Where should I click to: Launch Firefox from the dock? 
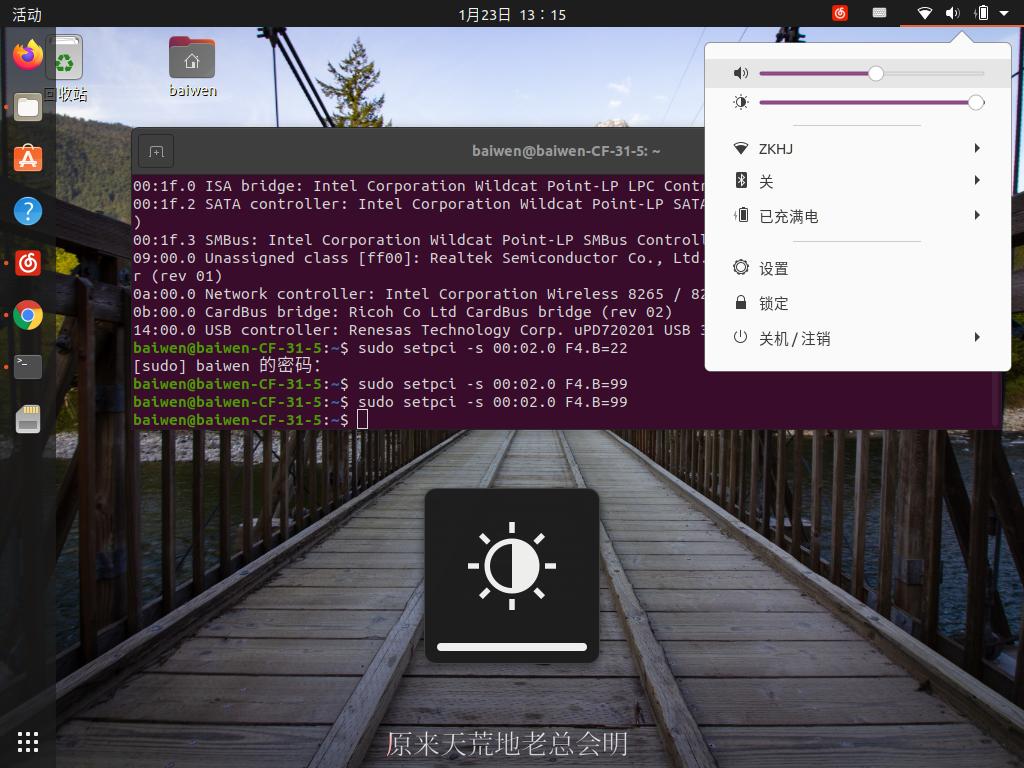27,56
